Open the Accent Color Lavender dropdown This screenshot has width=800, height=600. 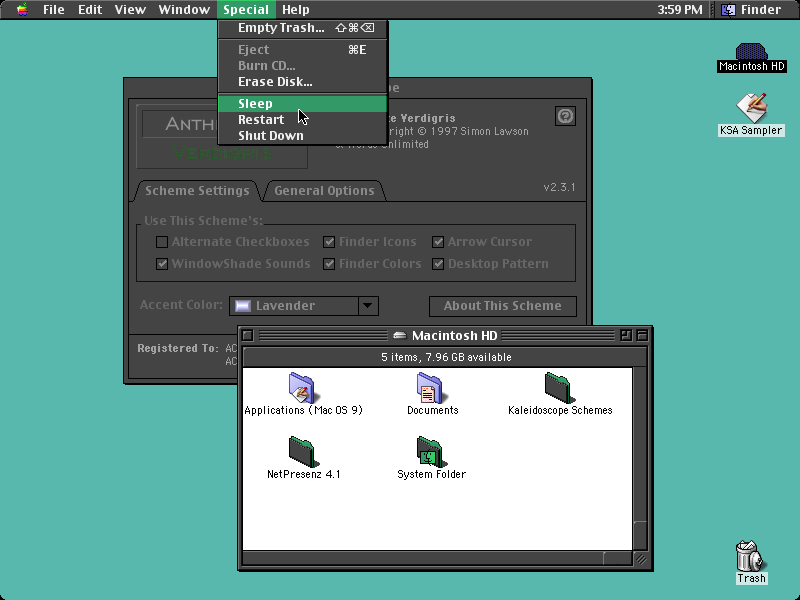[304, 306]
